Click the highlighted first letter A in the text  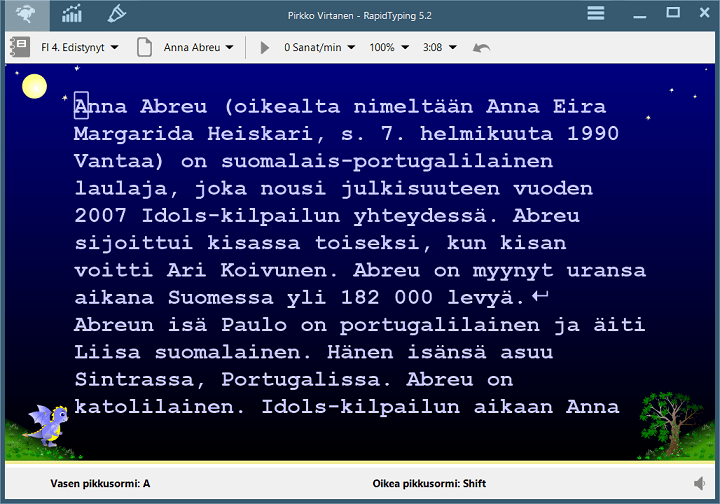click(x=81, y=106)
